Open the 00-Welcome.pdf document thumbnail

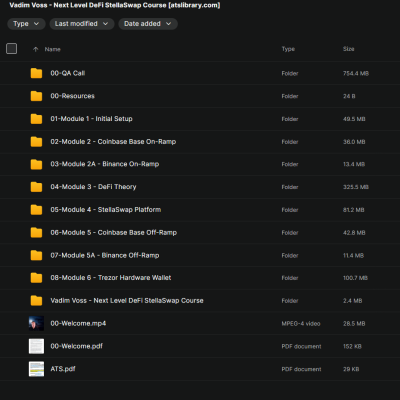click(x=36, y=346)
